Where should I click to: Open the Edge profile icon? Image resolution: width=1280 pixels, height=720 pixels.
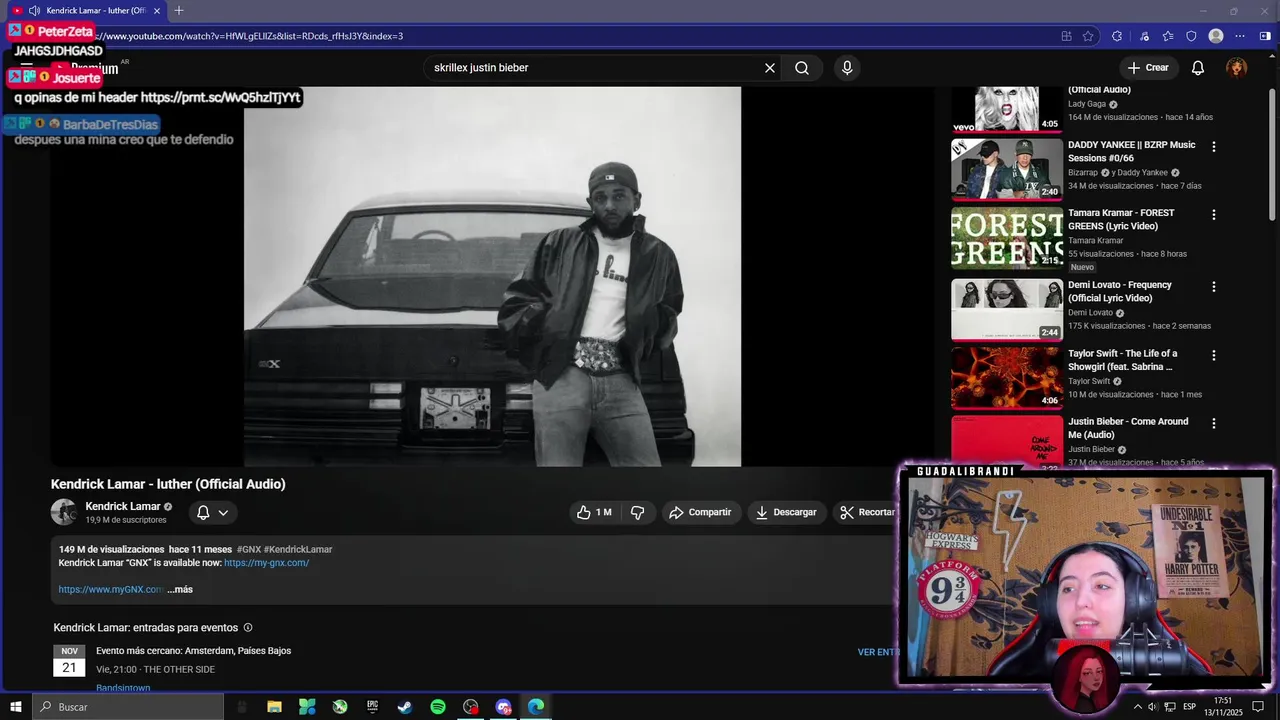point(1216,36)
